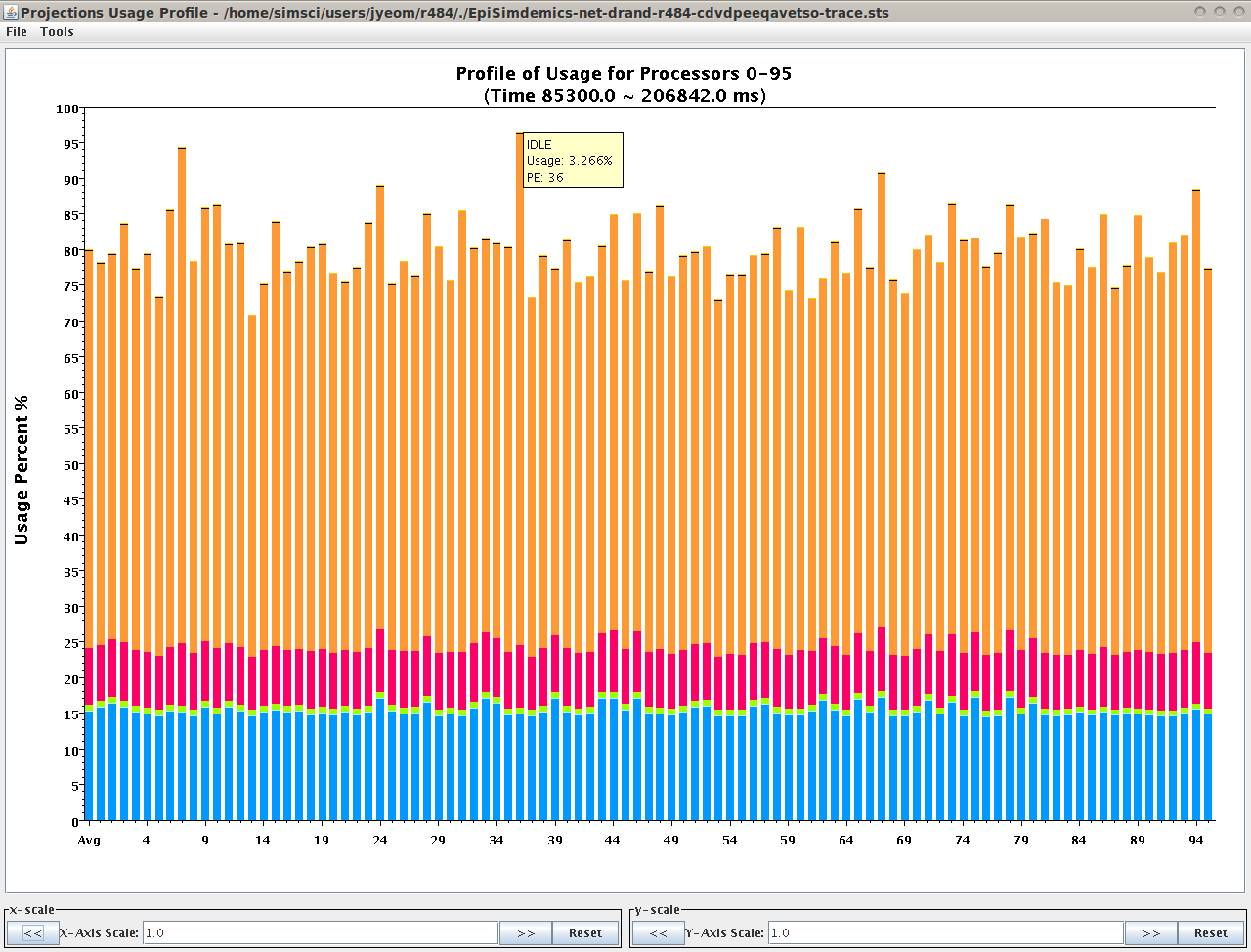Click the Java icon in the title bar

click(11, 11)
